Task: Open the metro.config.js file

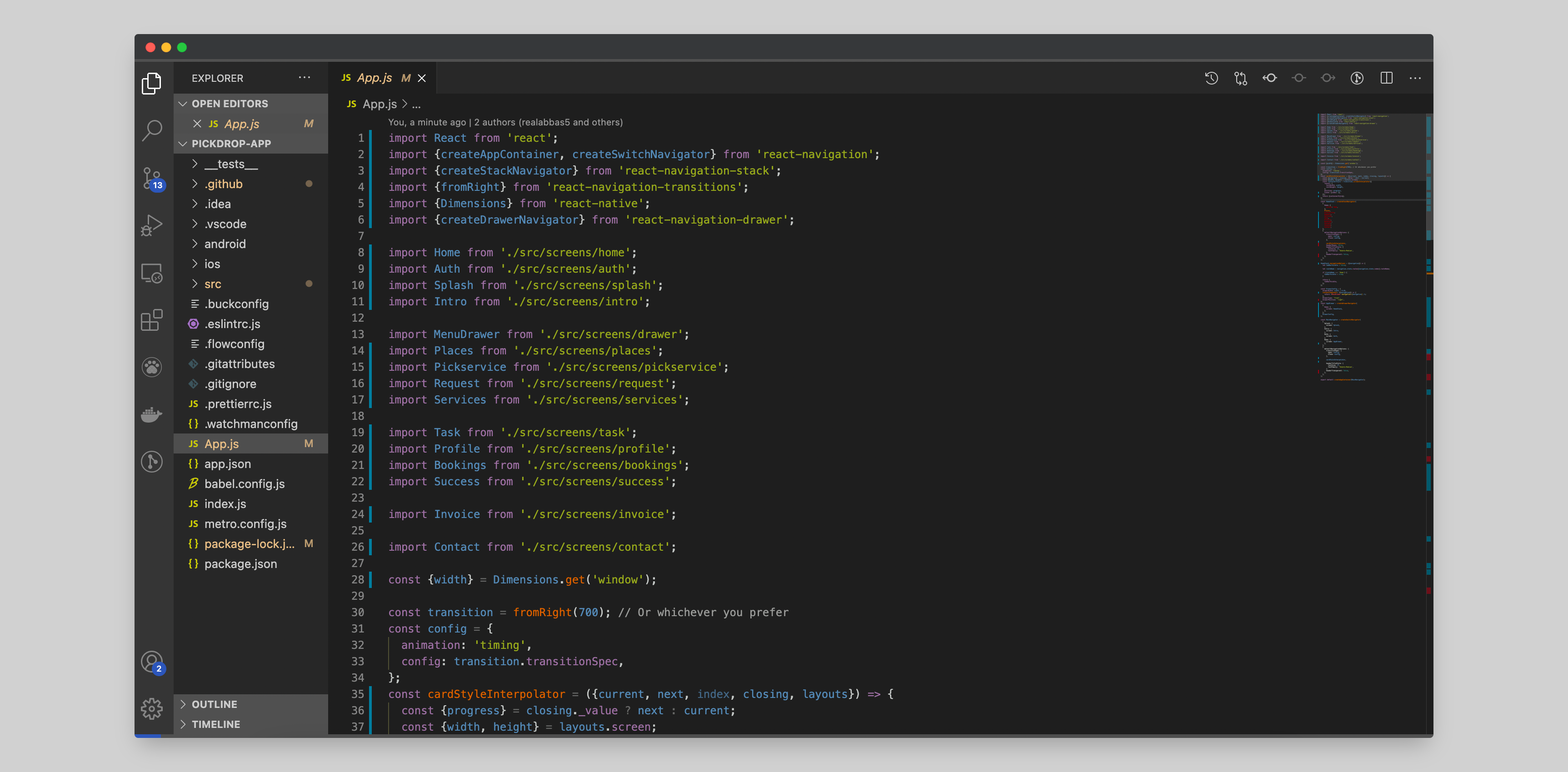Action: [x=251, y=524]
